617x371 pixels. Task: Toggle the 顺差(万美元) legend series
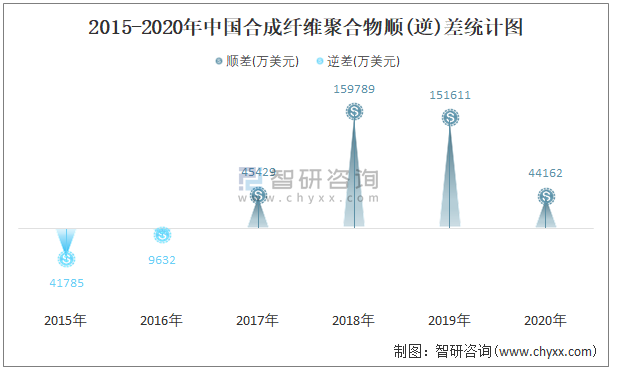pyautogui.click(x=257, y=61)
